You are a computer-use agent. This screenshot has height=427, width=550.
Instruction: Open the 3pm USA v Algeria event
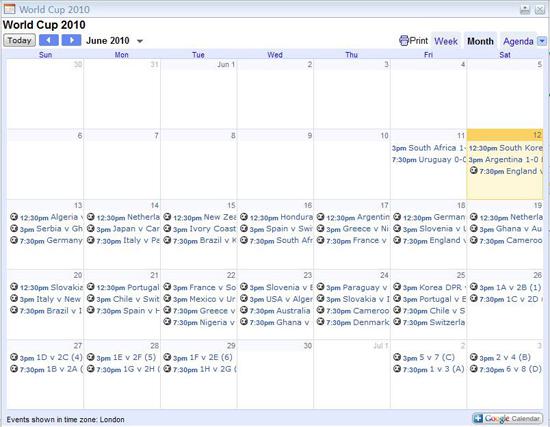tap(276, 299)
